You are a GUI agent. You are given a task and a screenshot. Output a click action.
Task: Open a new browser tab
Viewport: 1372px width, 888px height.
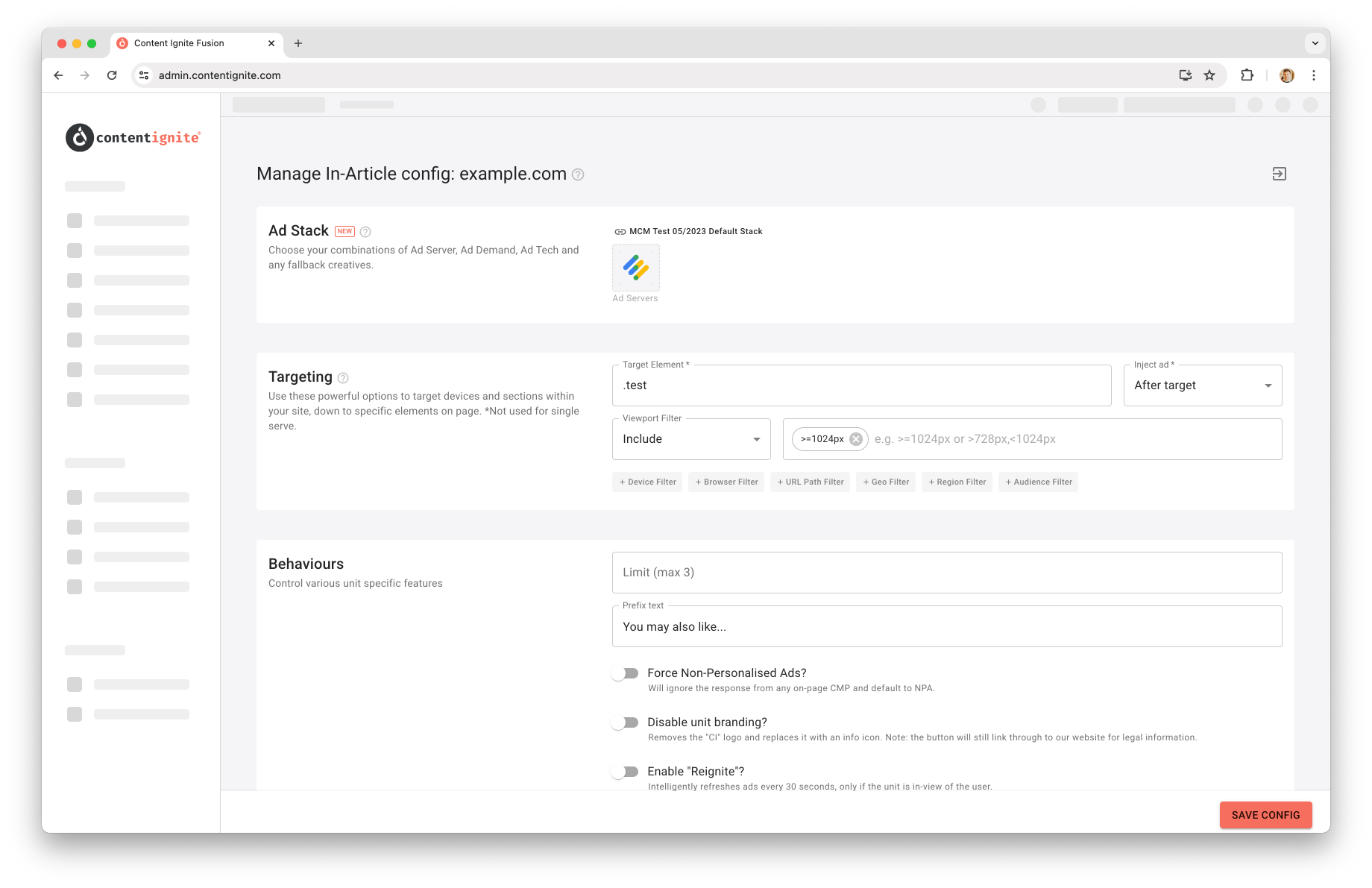298,43
